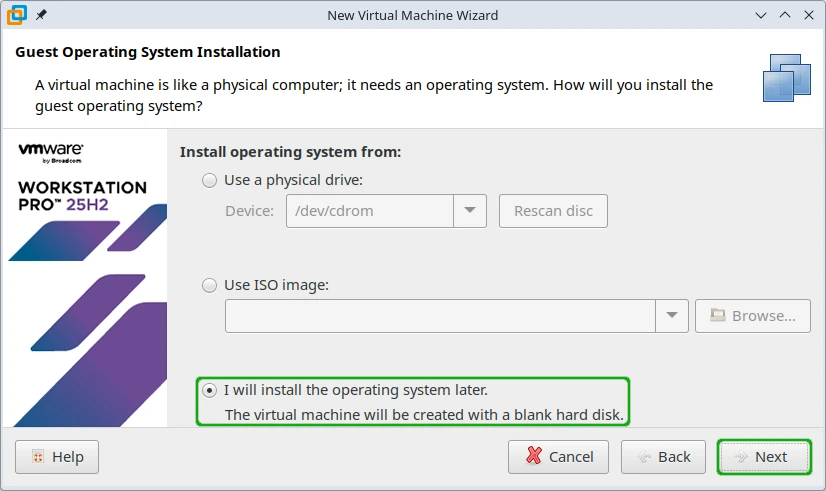
Task: Close the New Virtual Machine Wizard
Action: (808, 16)
